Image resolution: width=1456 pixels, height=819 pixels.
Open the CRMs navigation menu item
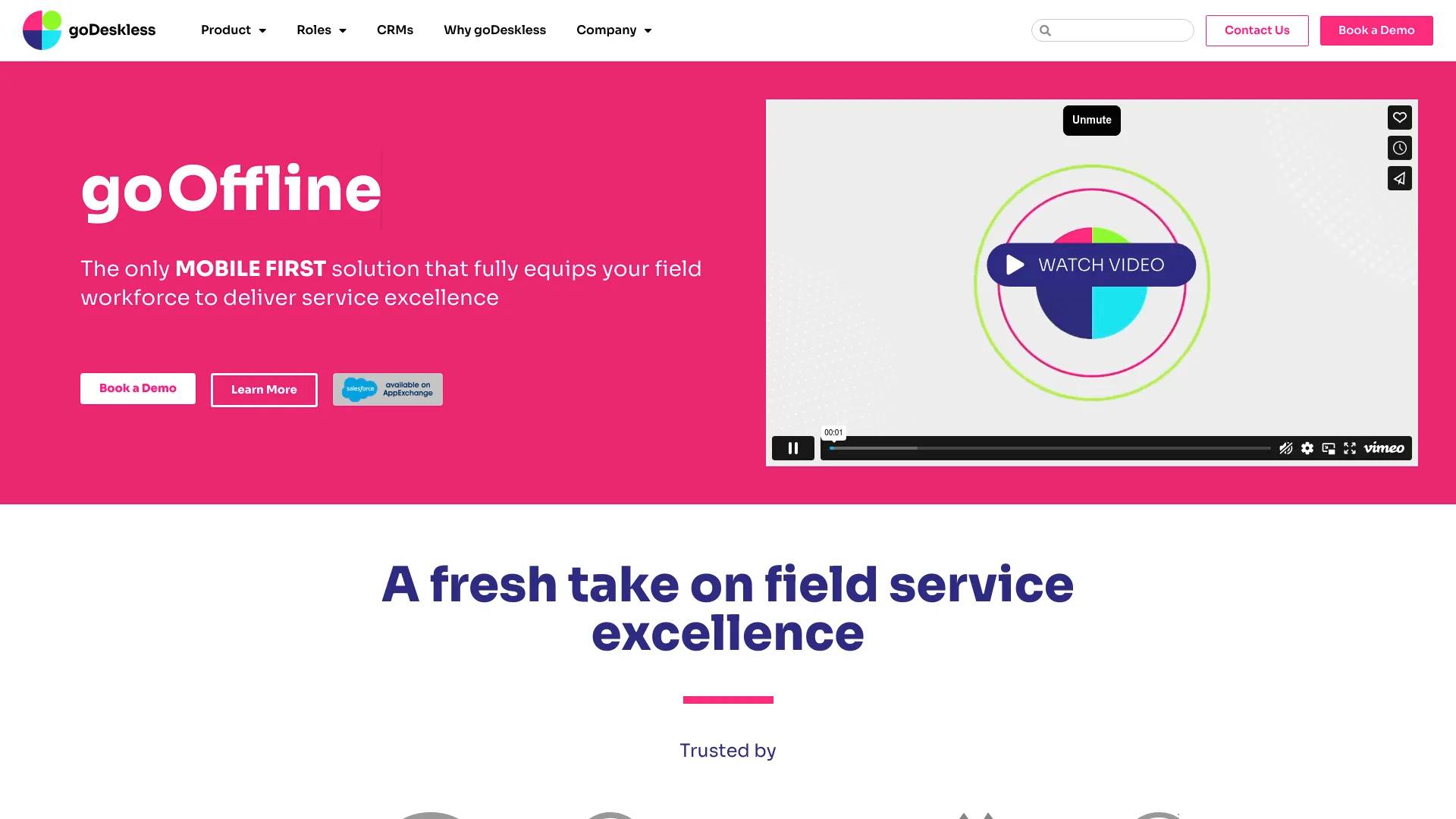(395, 30)
